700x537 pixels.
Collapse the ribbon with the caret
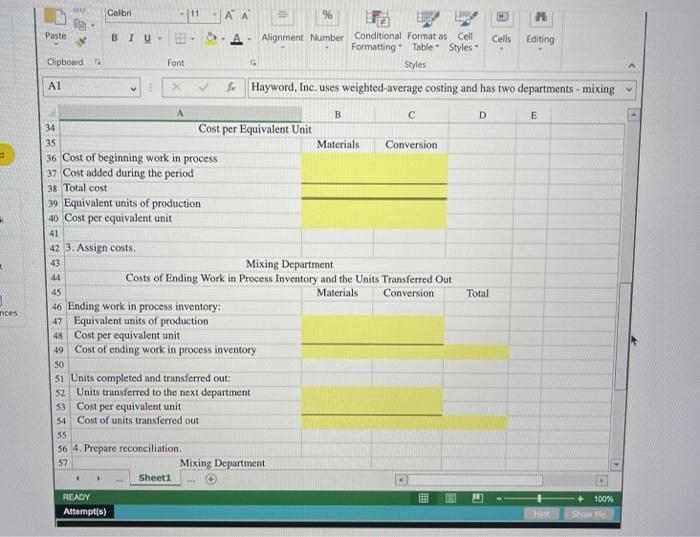[631, 66]
